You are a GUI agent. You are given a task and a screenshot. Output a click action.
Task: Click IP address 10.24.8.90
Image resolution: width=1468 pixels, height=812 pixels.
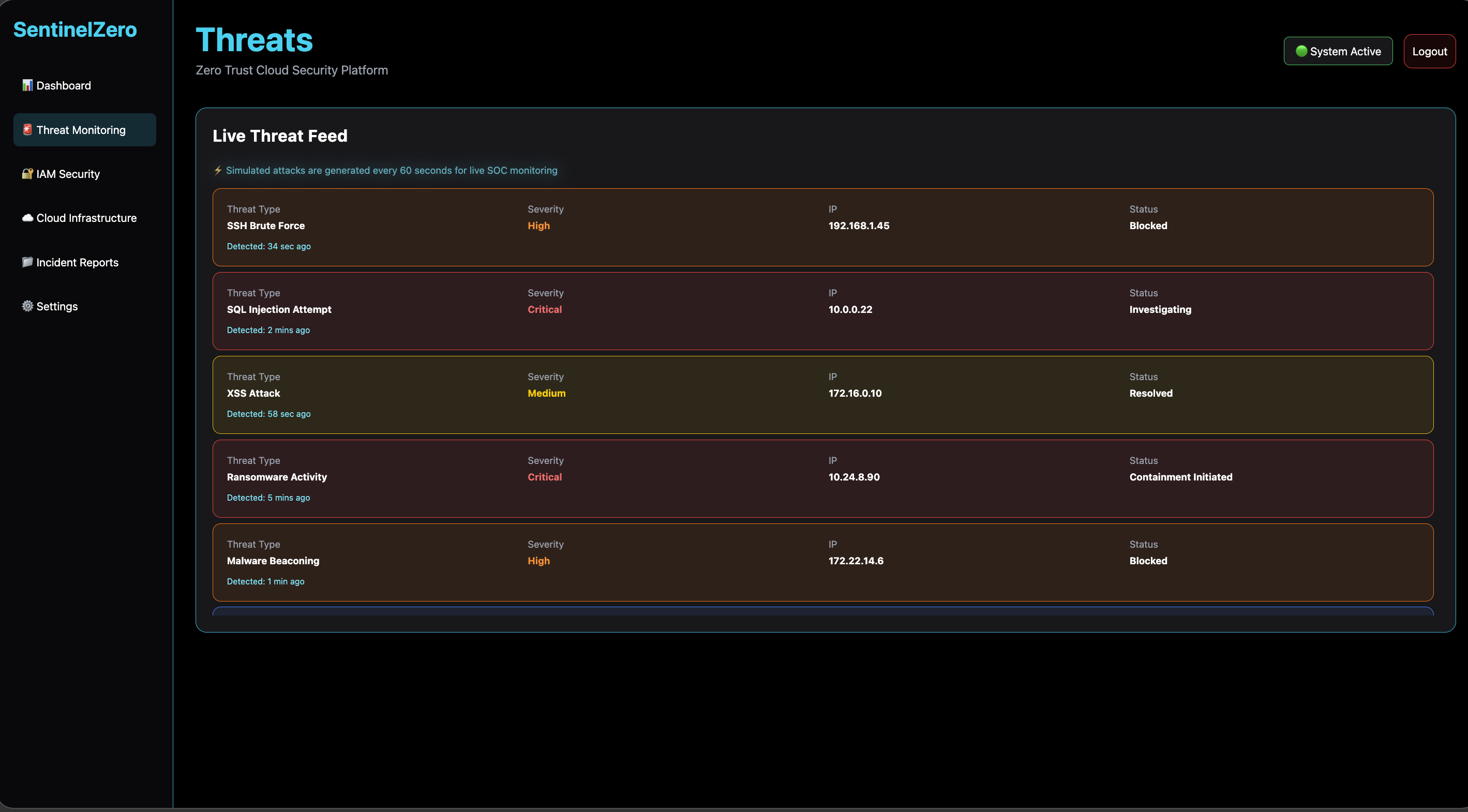(853, 477)
